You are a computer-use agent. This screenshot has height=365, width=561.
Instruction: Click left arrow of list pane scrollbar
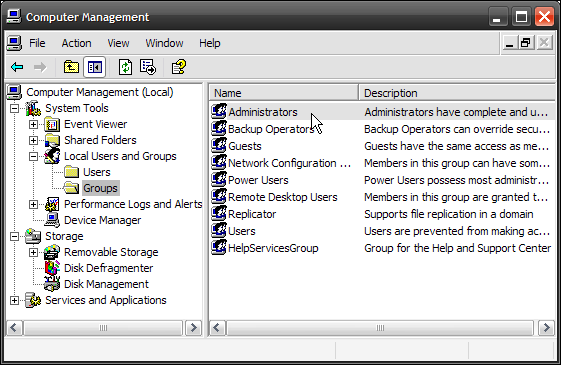(217, 328)
